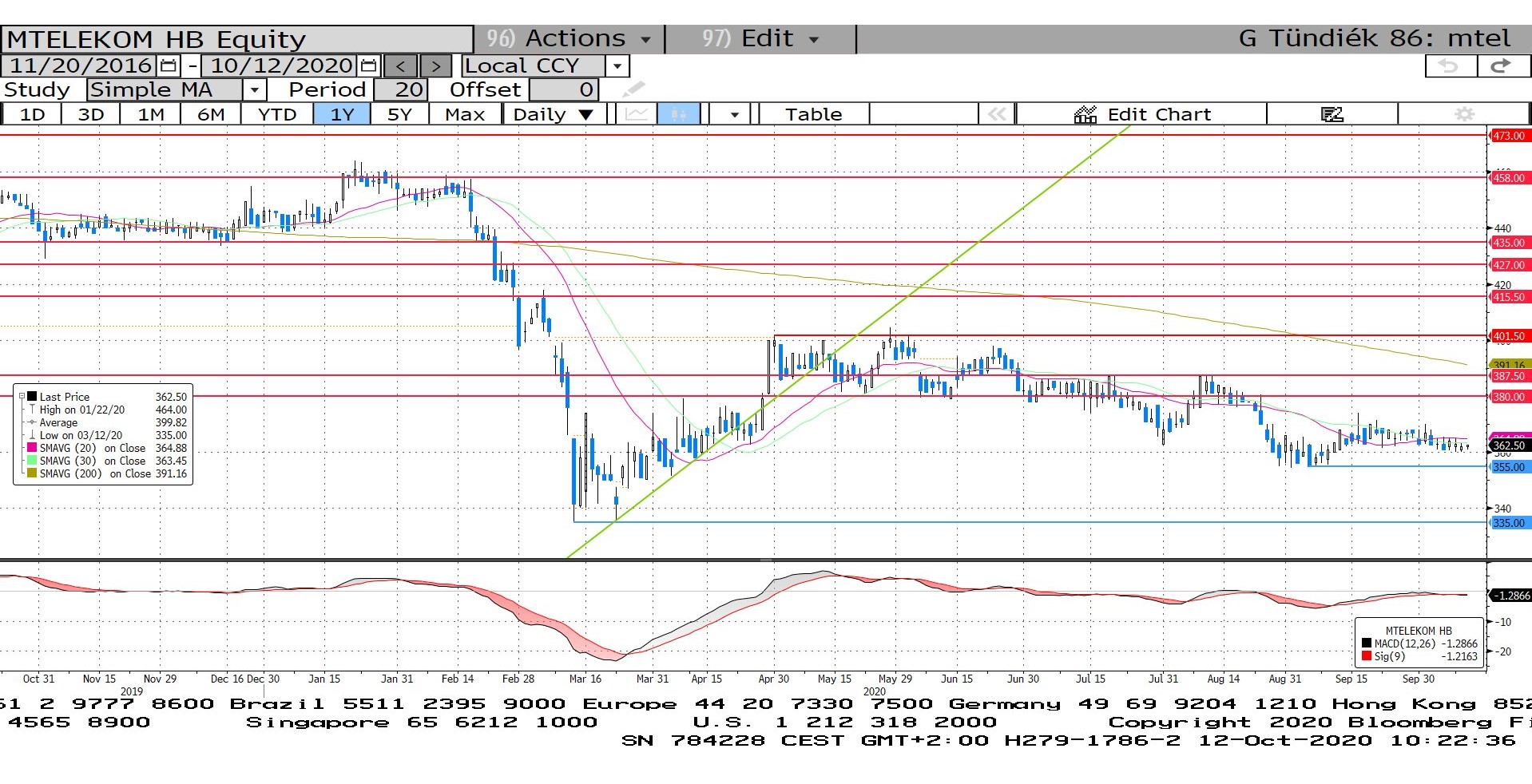Click the redo arrow button

pyautogui.click(x=1502, y=65)
